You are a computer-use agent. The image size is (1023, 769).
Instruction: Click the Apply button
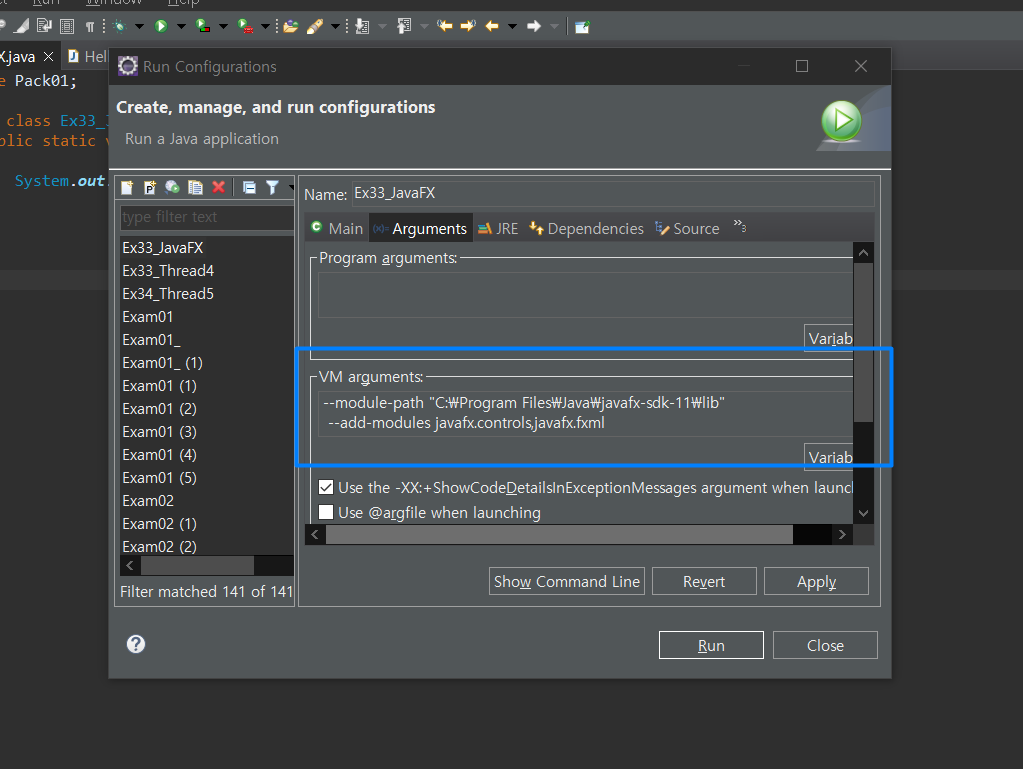(816, 581)
